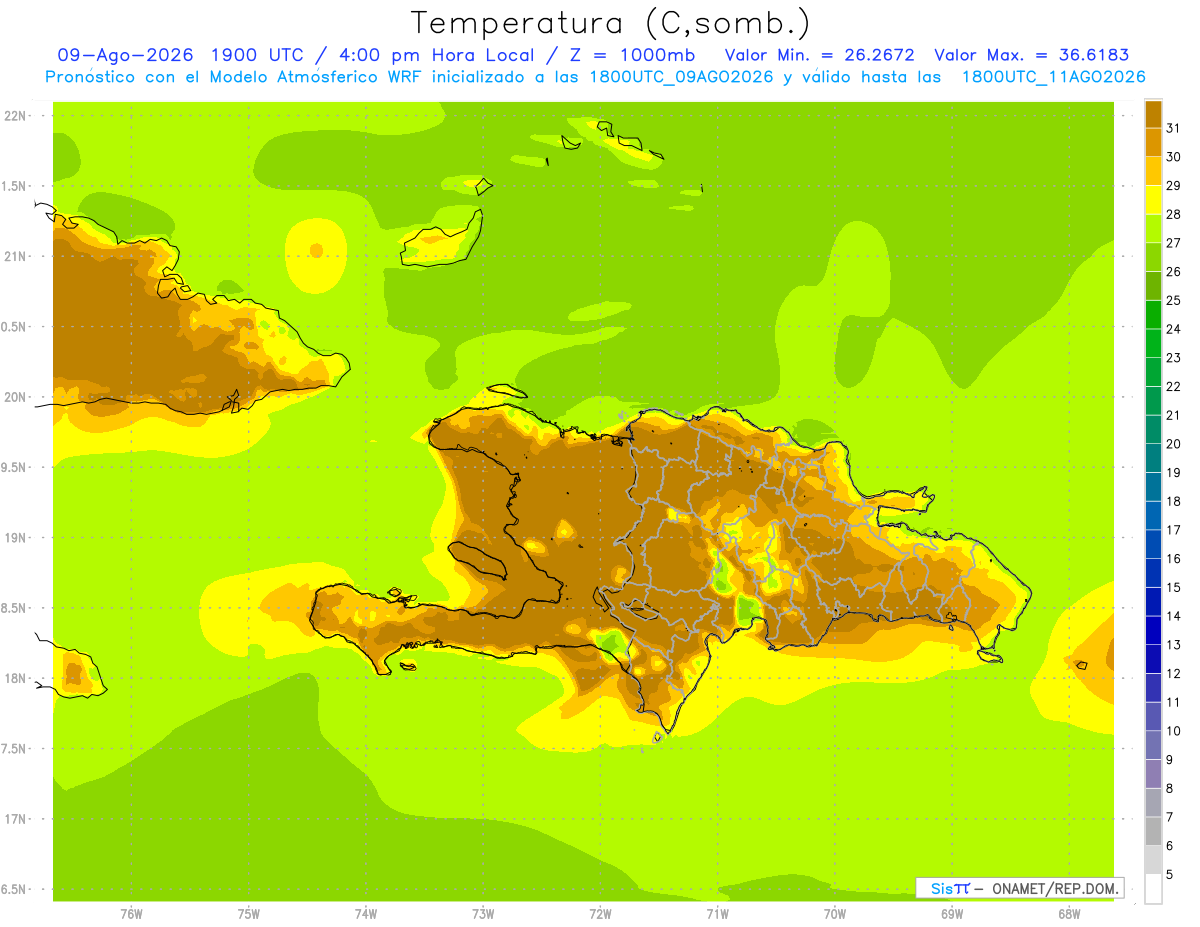Click the yellow swatch between 28 and 29

(x=1153, y=200)
